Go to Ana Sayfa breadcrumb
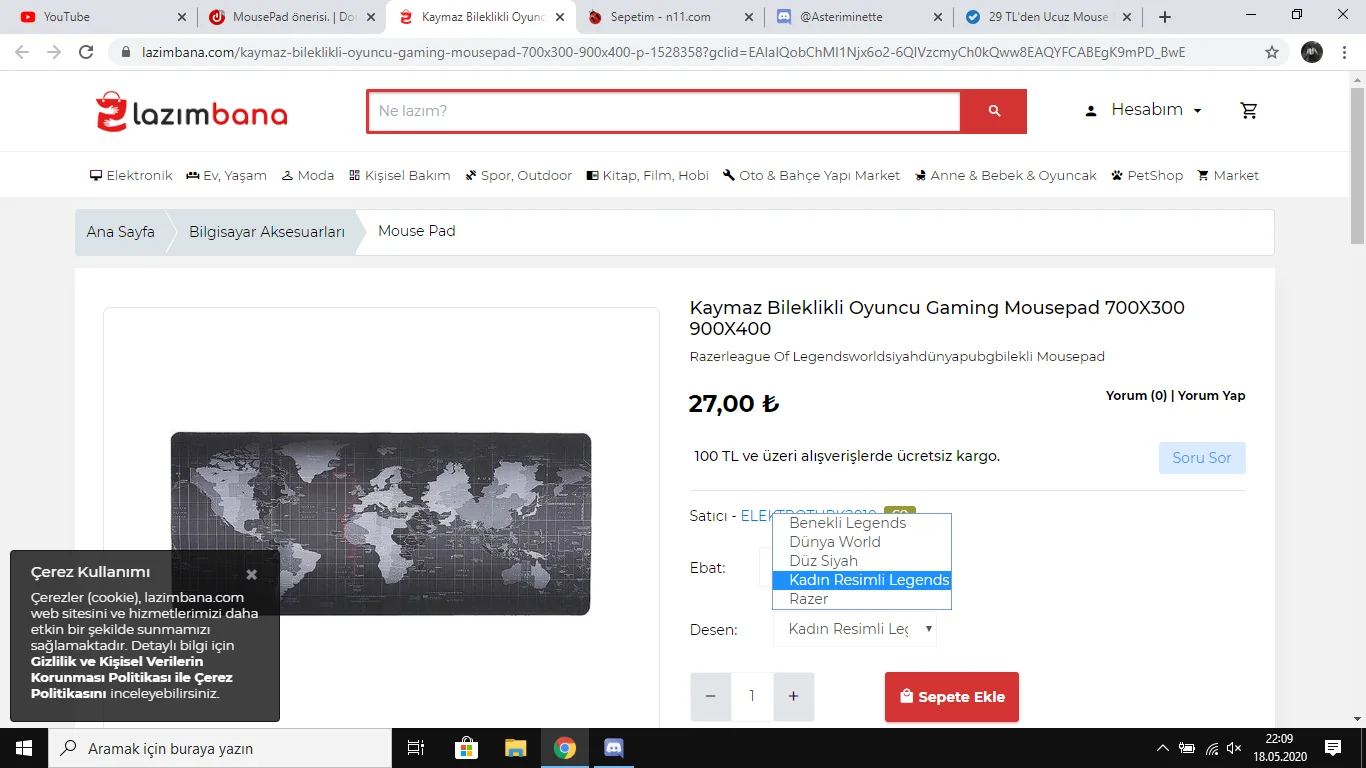 [121, 232]
